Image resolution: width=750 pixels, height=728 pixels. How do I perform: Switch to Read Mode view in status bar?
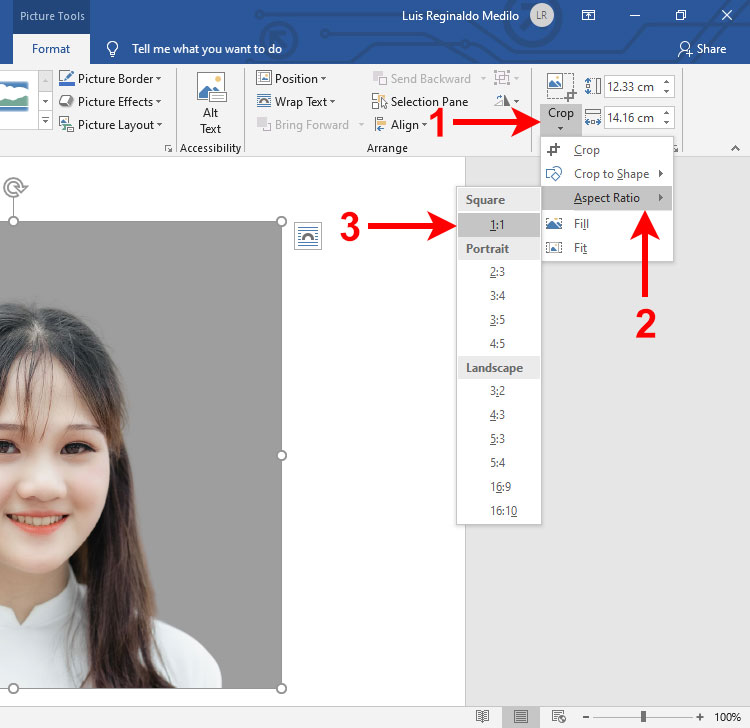pos(482,716)
